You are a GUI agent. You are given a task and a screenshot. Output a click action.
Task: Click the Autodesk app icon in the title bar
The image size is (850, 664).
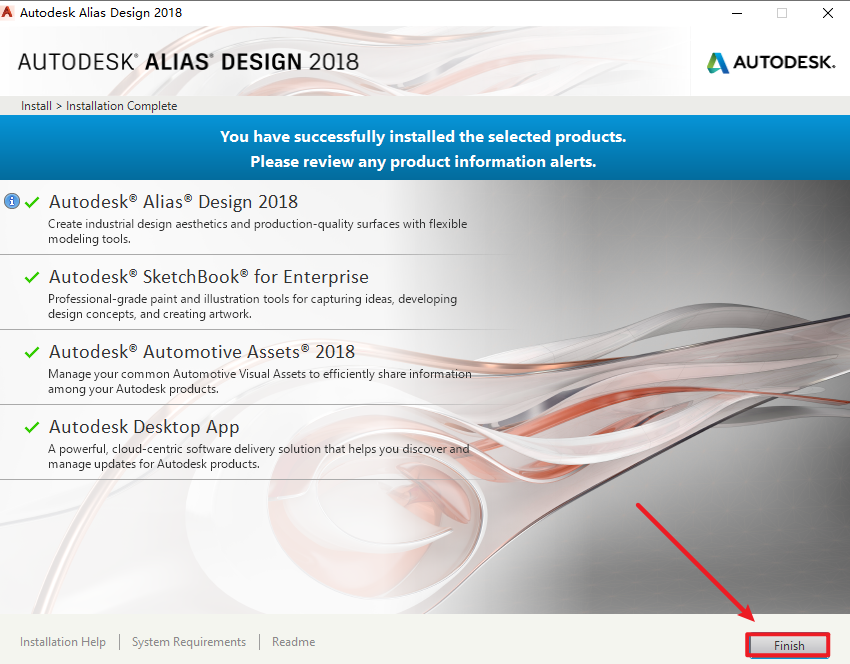point(7,11)
